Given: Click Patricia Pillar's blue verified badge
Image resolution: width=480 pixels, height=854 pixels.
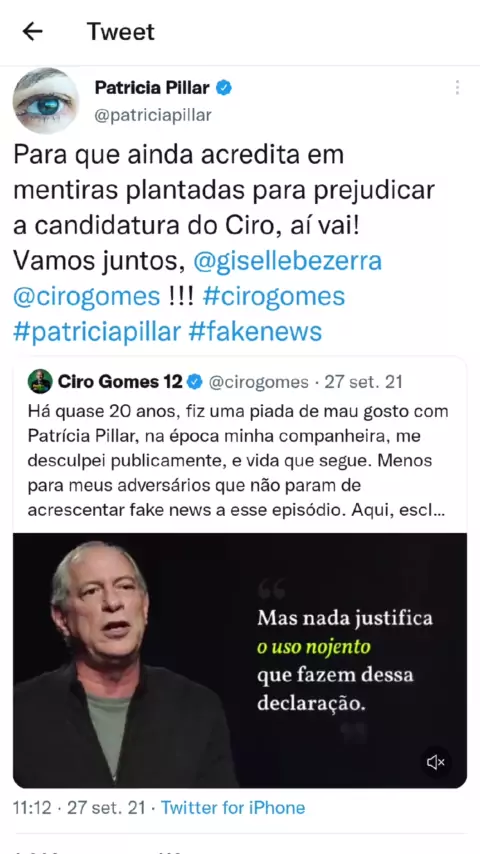Looking at the screenshot, I should point(223,88).
